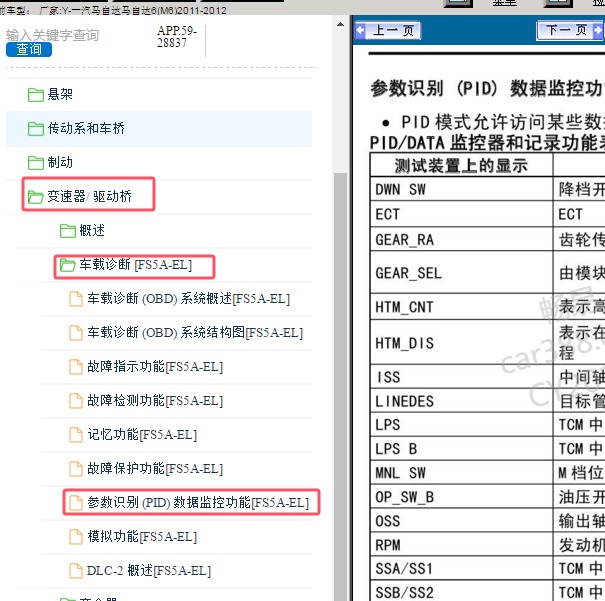
Task: Click the APP.59-28837 code text
Action: (x=177, y=37)
